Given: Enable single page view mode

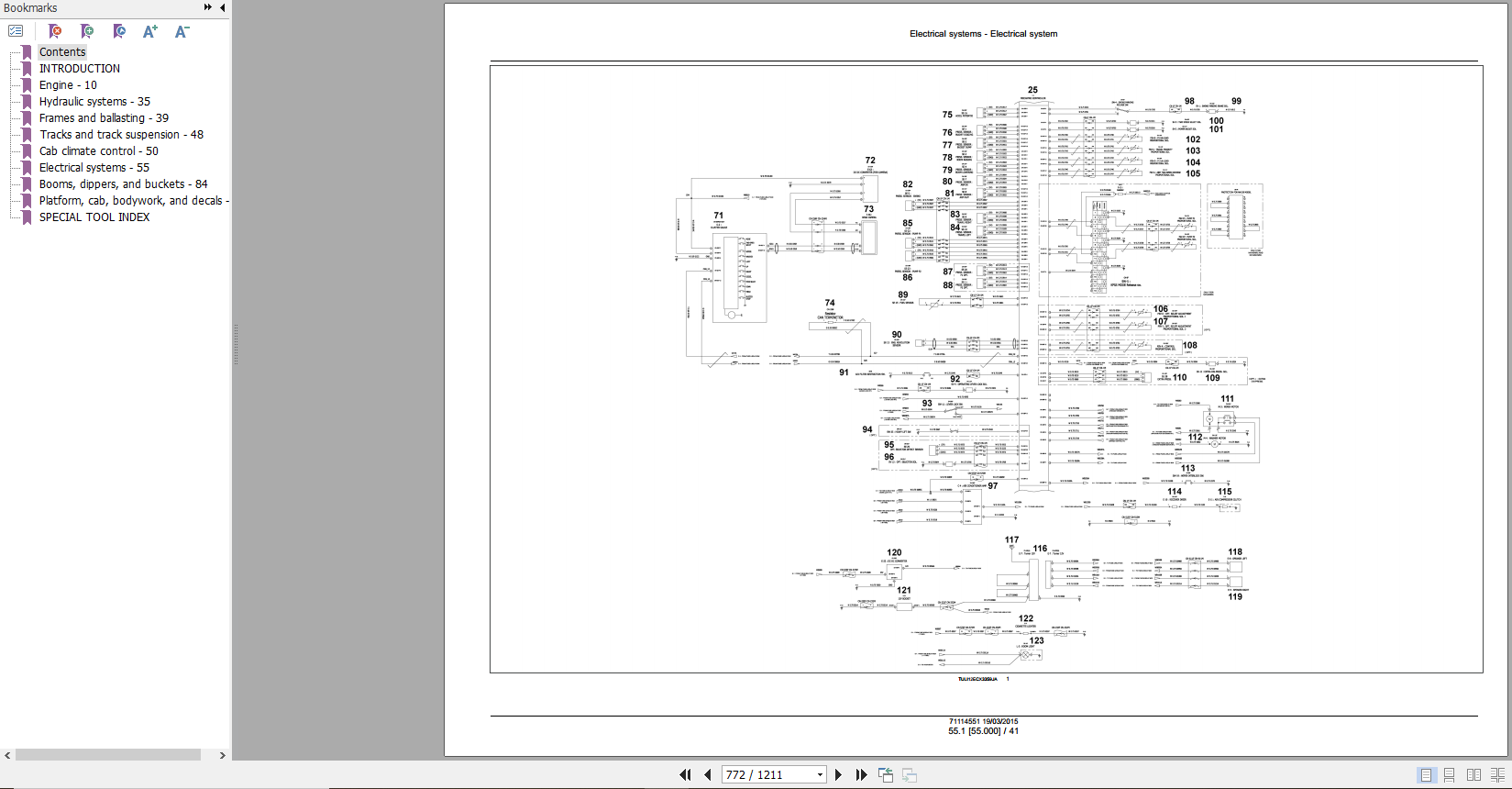Looking at the screenshot, I should coord(1426,775).
